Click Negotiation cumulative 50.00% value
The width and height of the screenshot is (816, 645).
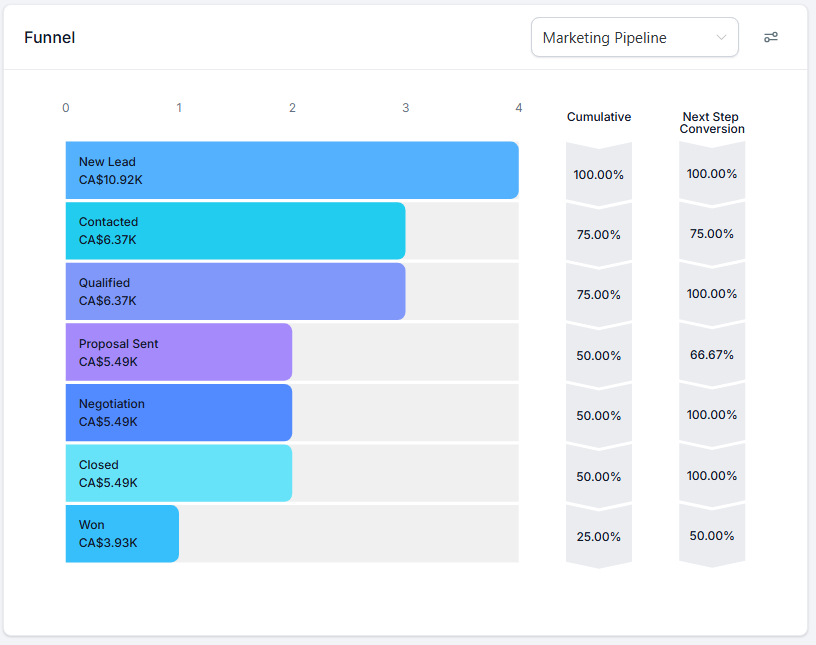[598, 415]
